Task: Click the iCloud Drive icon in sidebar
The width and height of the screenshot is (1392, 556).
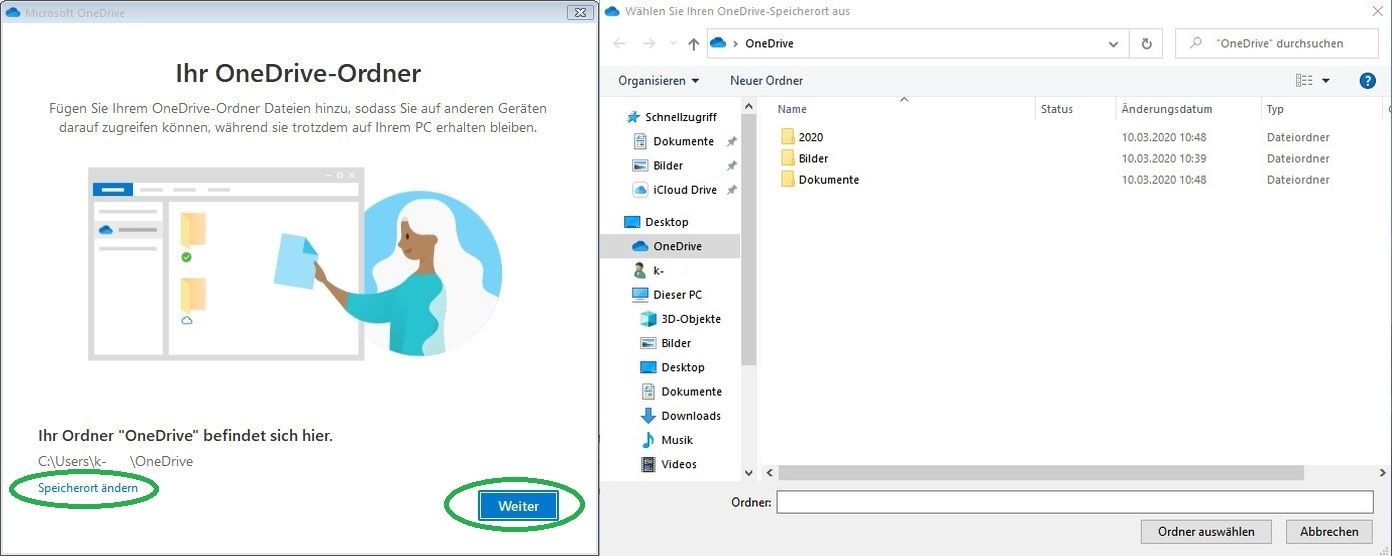Action: pyautogui.click(x=641, y=190)
